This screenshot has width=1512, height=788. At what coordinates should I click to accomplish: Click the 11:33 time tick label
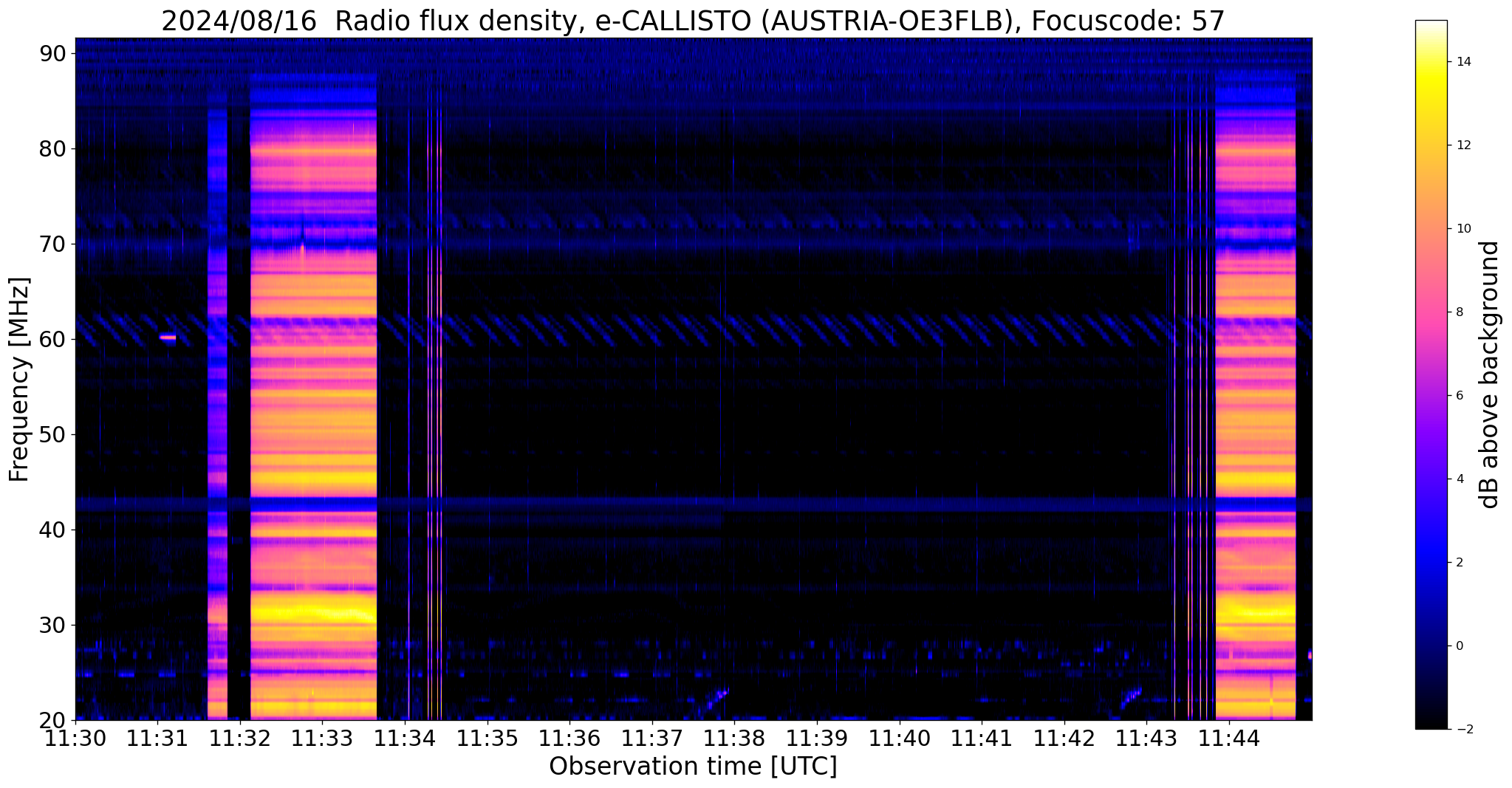click(322, 739)
